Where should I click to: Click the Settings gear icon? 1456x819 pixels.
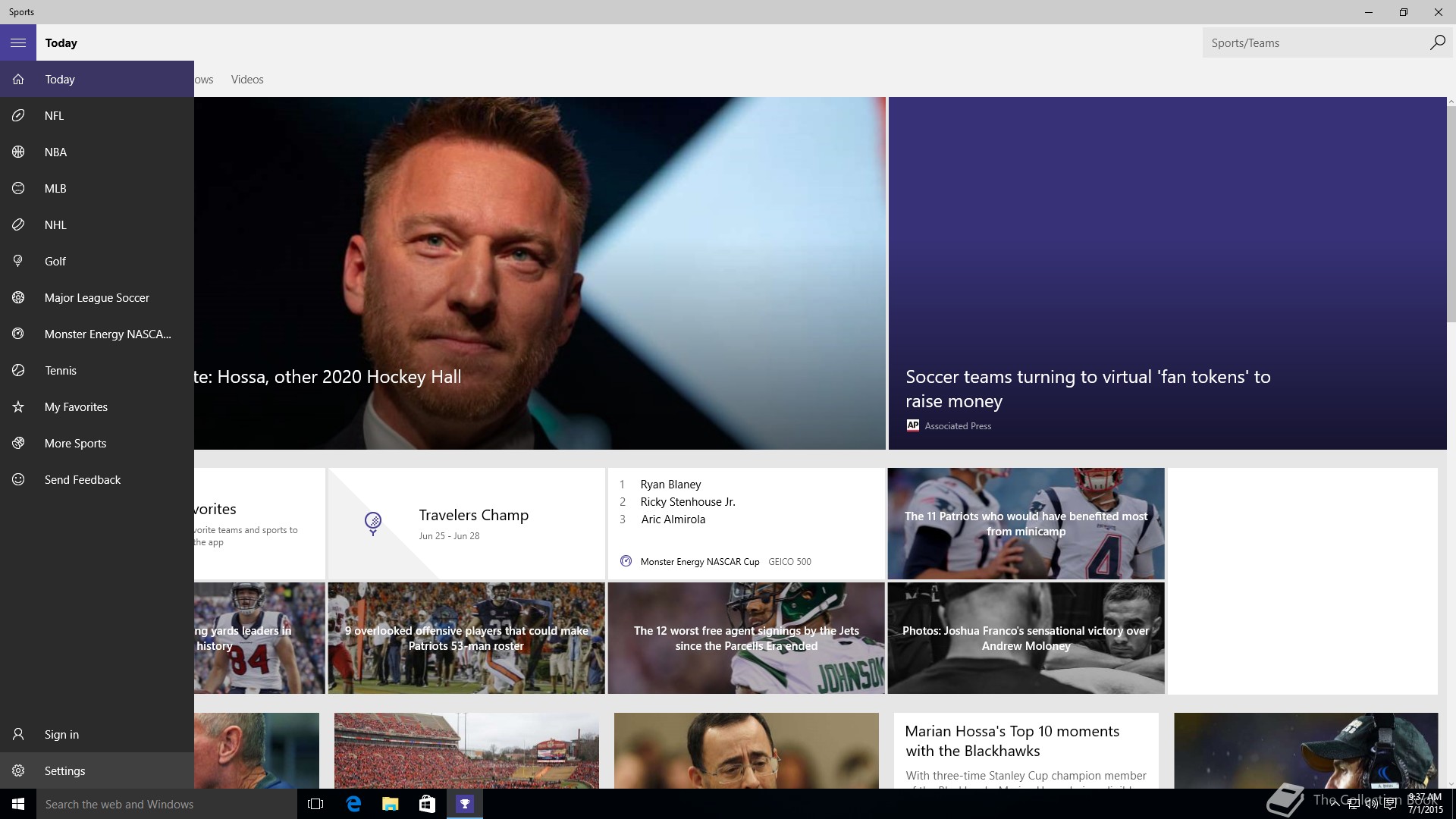coord(18,770)
